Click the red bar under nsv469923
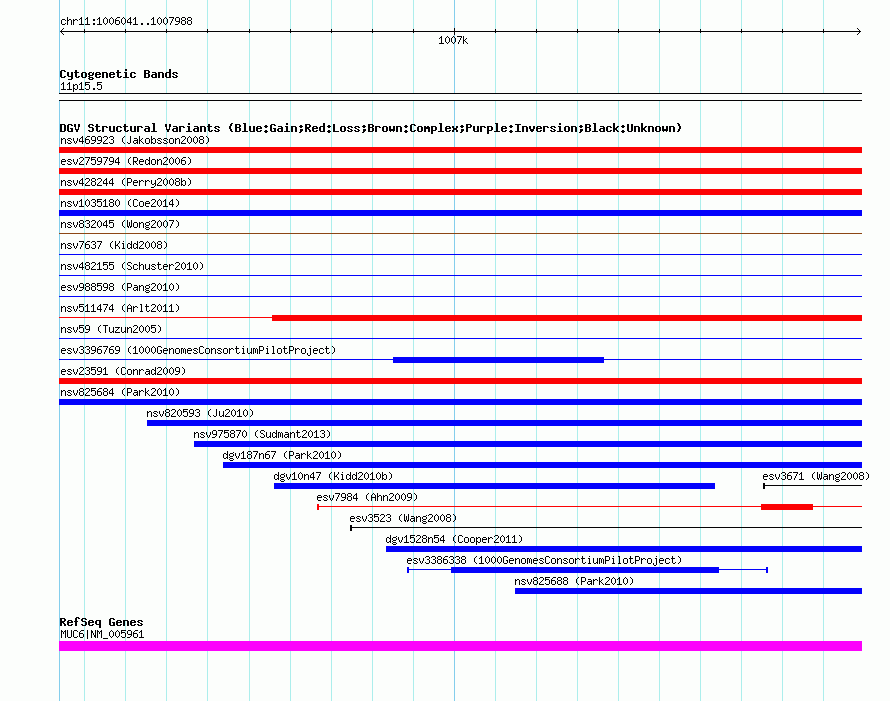 coord(460,150)
